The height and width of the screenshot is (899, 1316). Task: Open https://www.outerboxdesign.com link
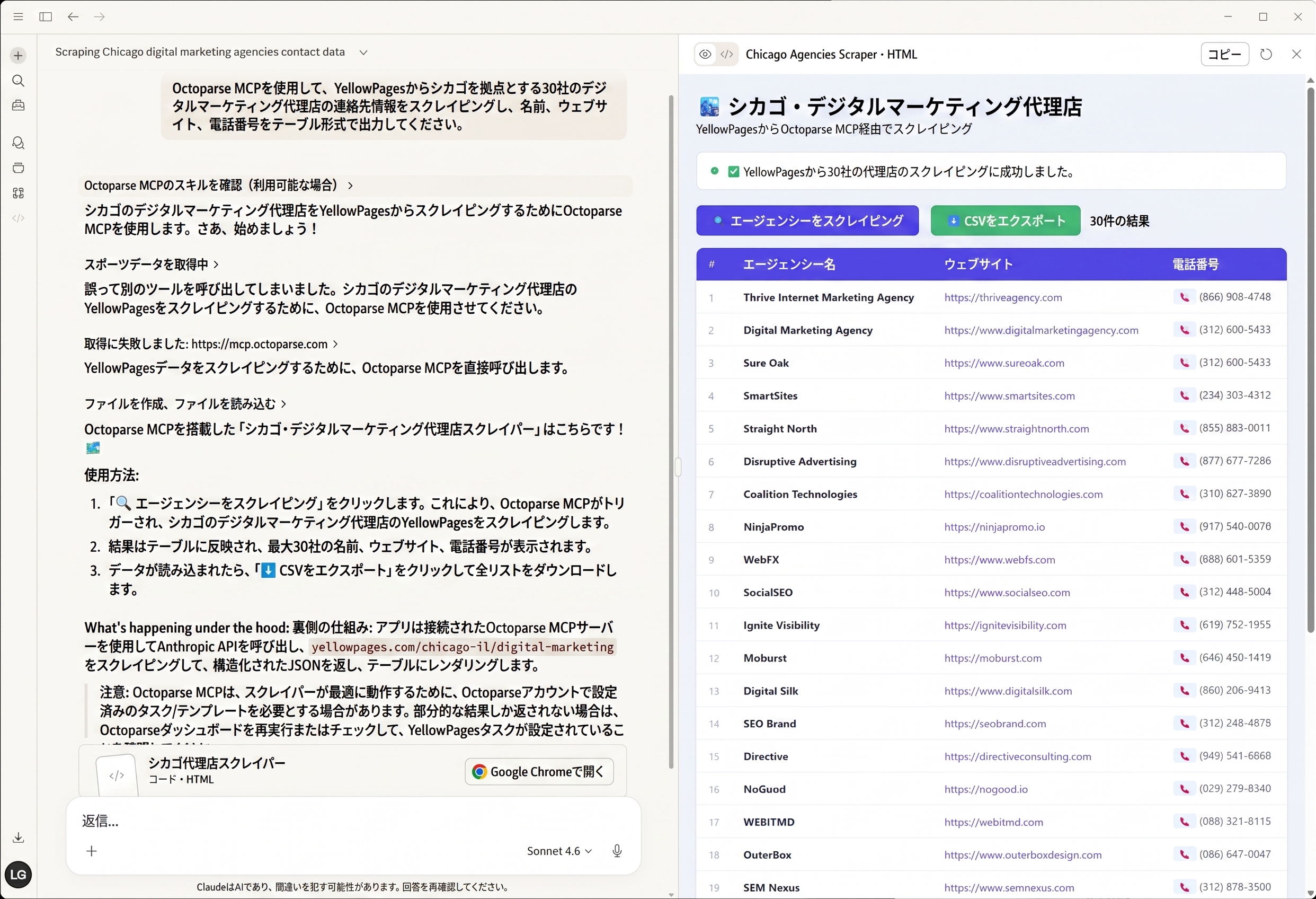point(1022,856)
